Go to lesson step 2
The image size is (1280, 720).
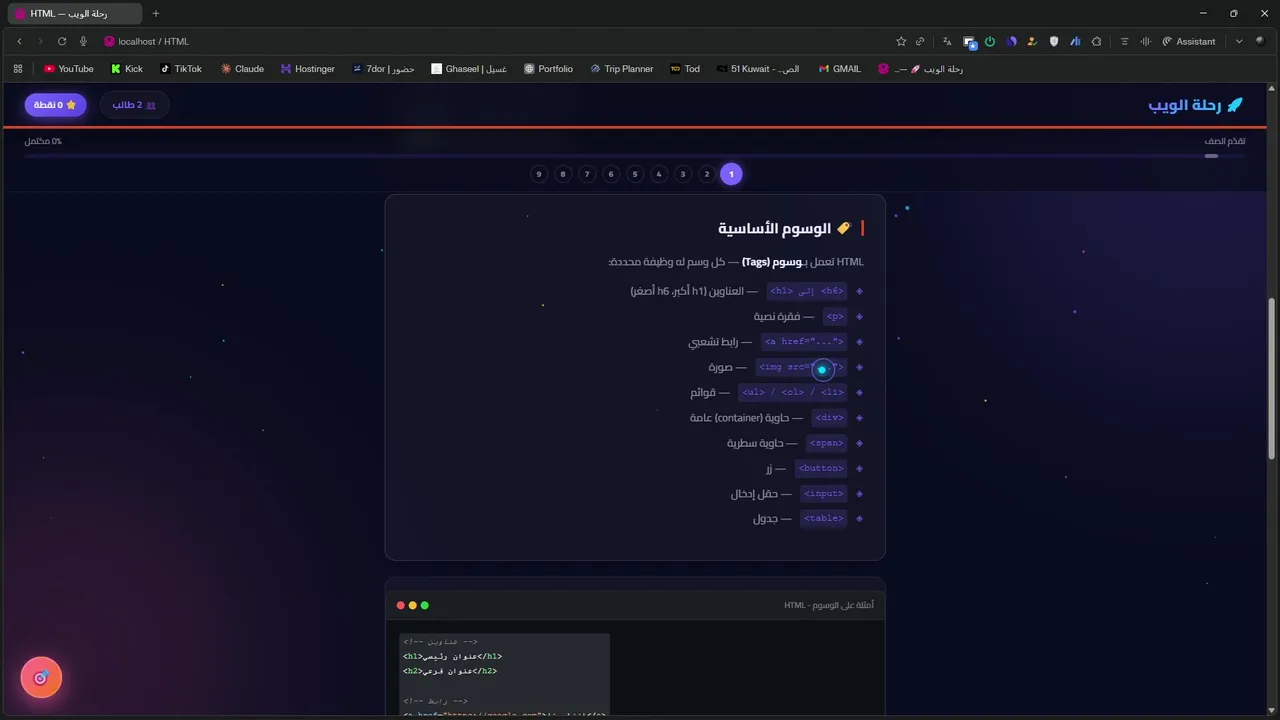pyautogui.click(x=707, y=174)
